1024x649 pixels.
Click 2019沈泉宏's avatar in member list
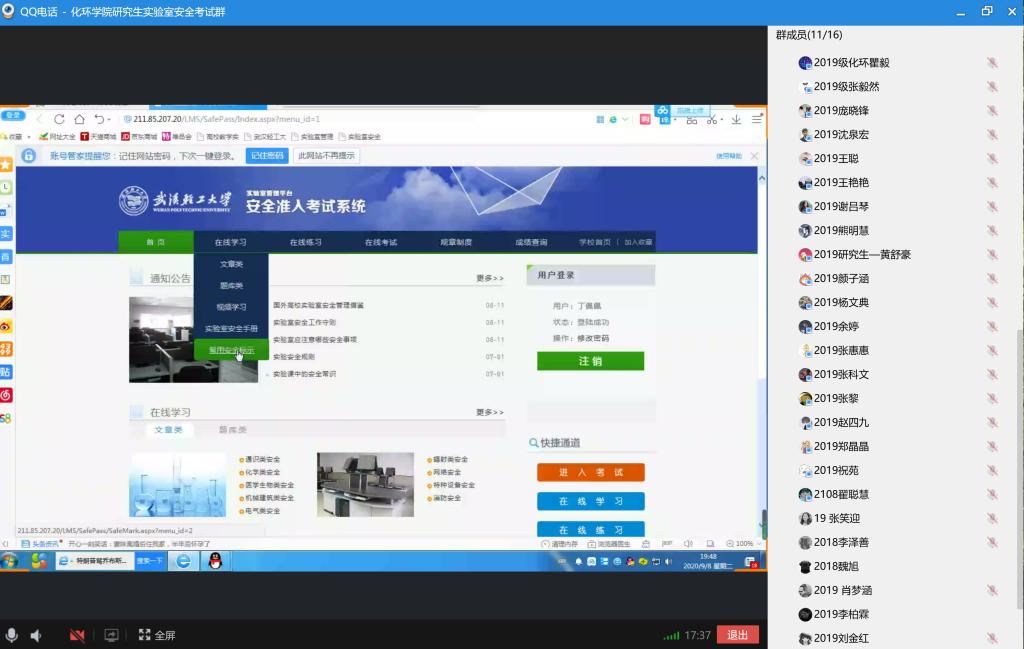click(805, 135)
